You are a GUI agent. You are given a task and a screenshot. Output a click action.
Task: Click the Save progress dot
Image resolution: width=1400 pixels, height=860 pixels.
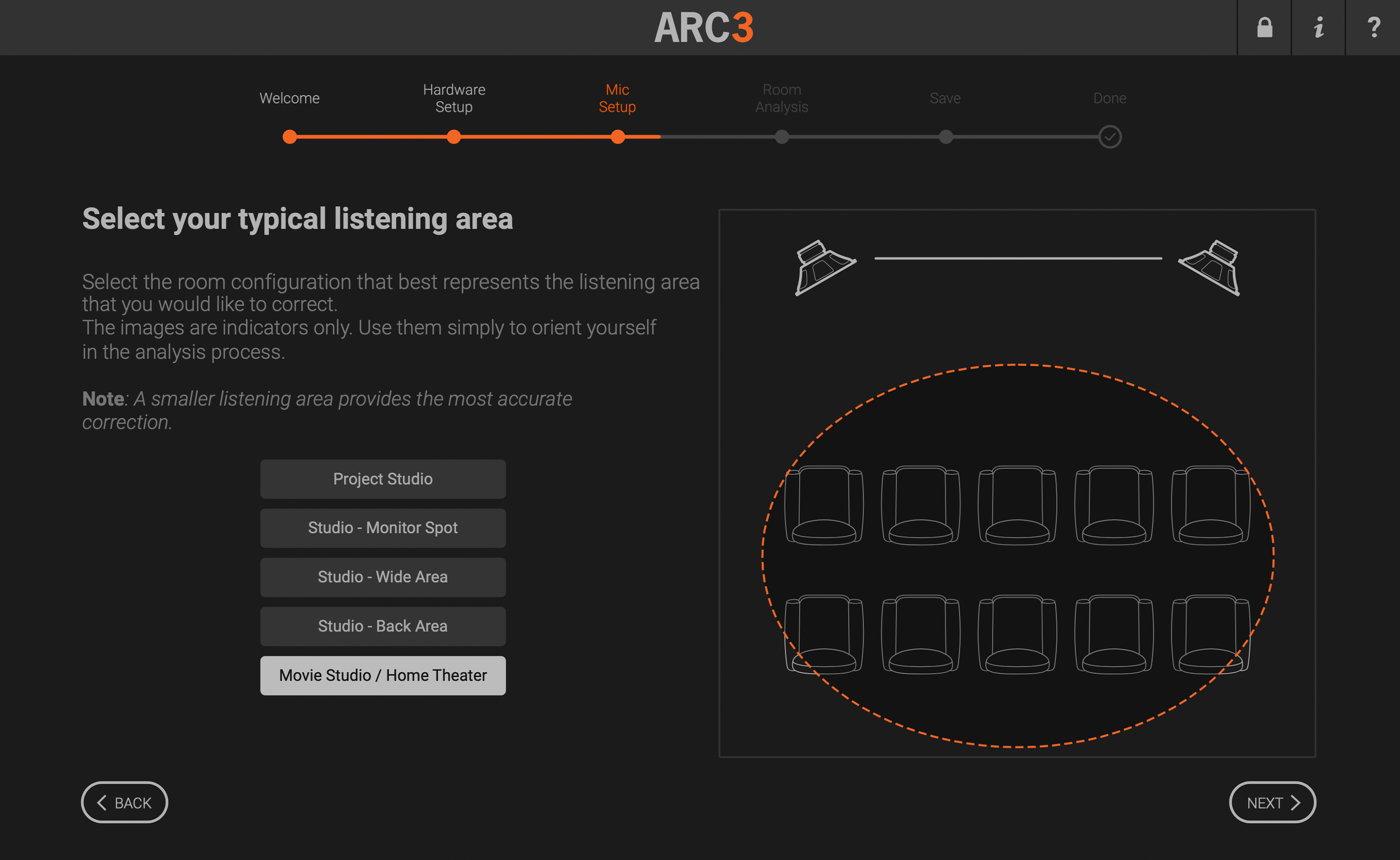click(945, 137)
